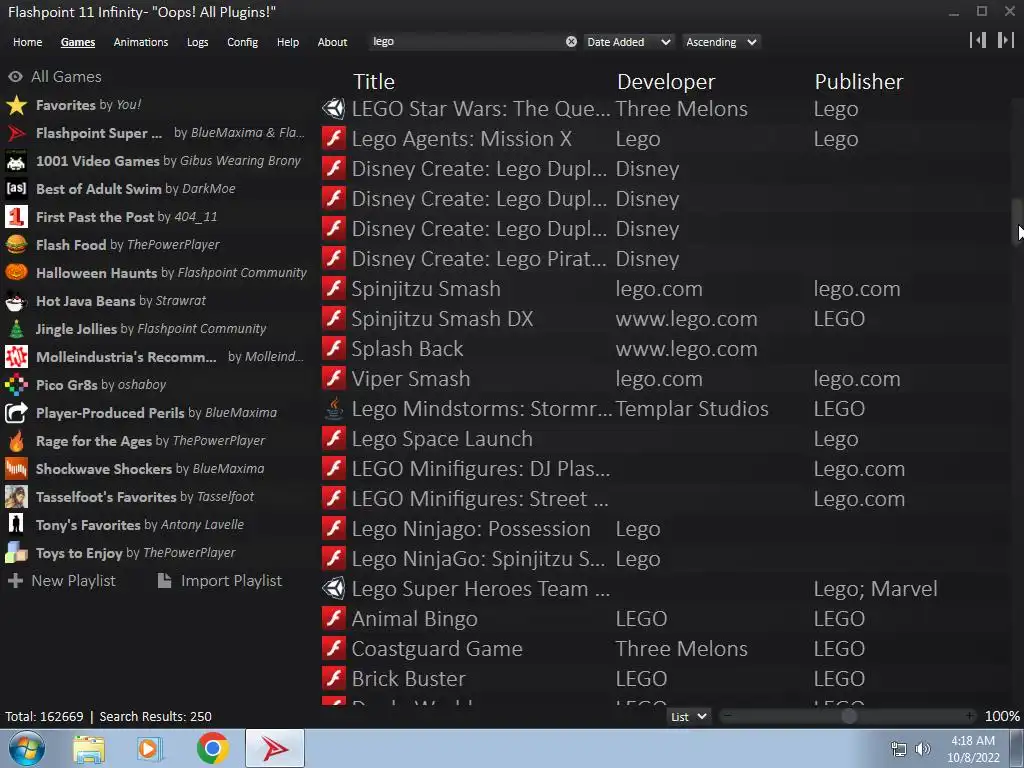Click the Flash Food burger icon
1024x768 pixels.
click(16, 245)
